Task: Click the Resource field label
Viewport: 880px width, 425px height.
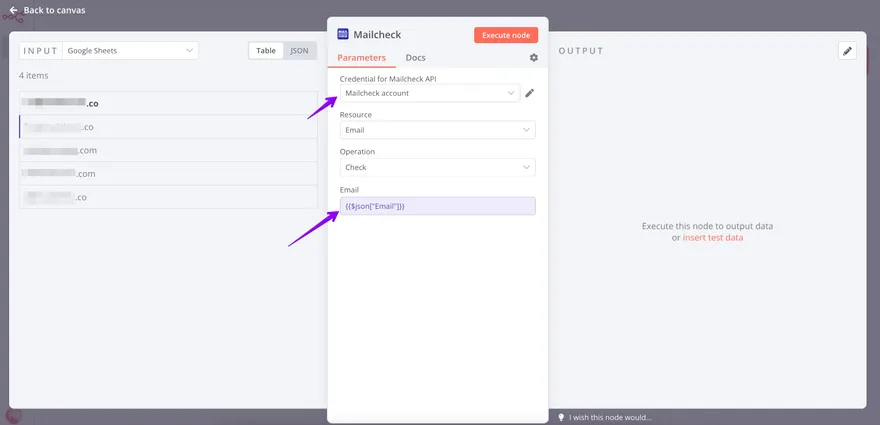Action: click(x=356, y=115)
